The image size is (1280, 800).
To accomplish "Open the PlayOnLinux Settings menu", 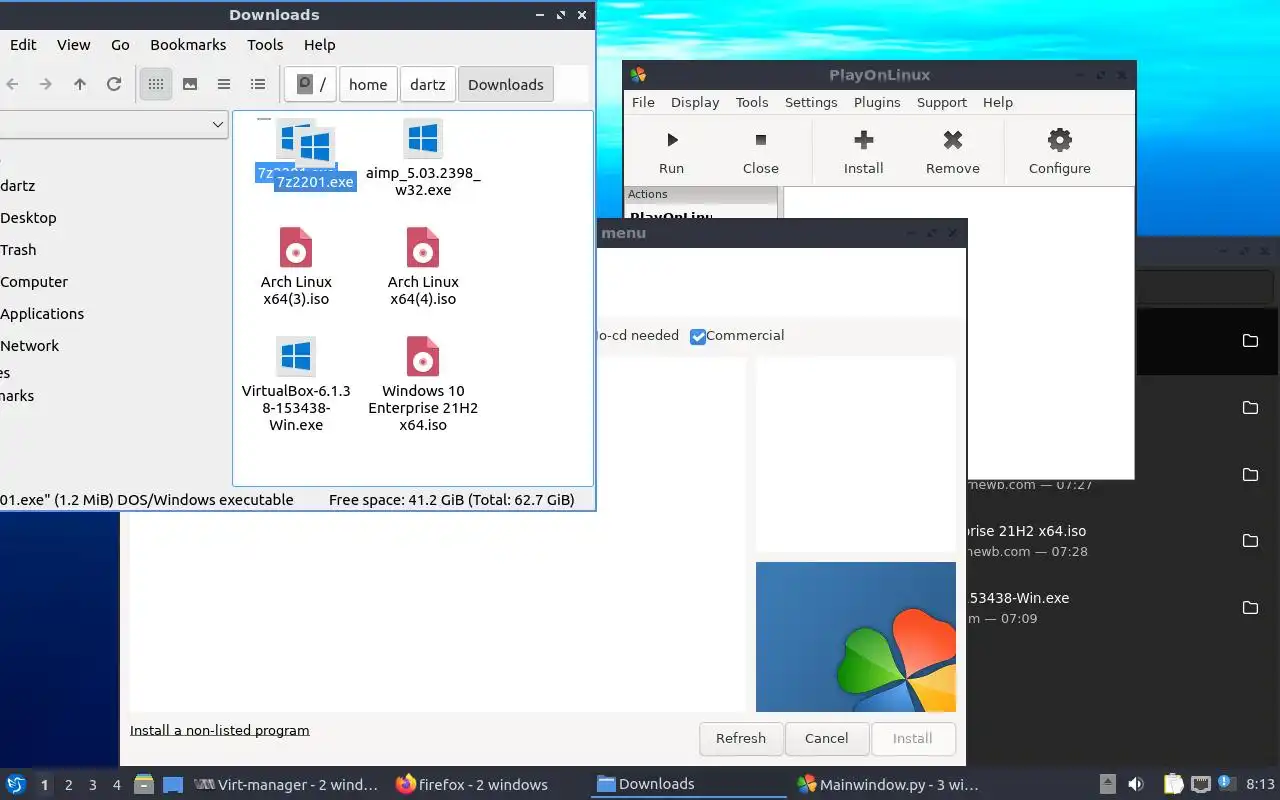I will click(811, 102).
